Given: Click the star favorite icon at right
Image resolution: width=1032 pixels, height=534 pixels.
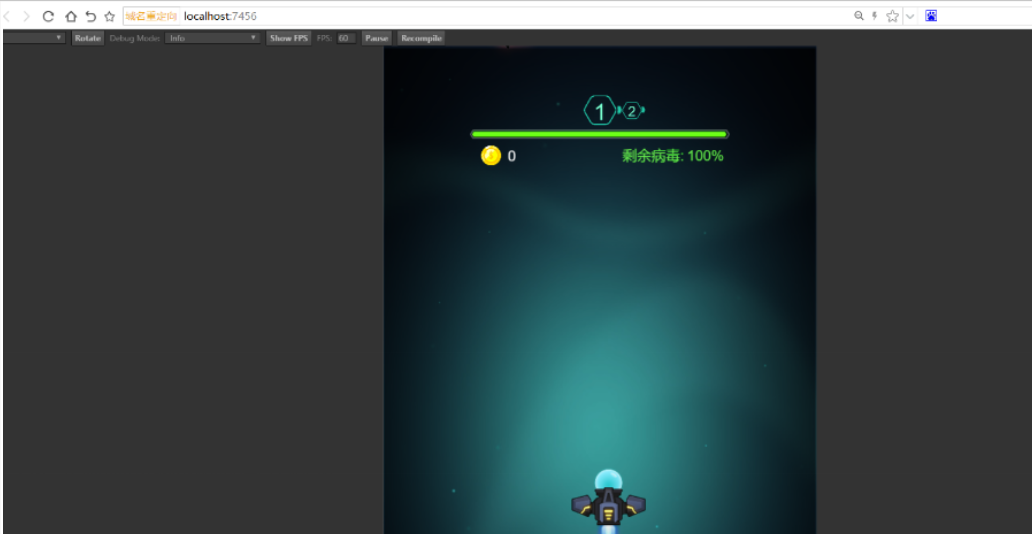Looking at the screenshot, I should pyautogui.click(x=892, y=16).
